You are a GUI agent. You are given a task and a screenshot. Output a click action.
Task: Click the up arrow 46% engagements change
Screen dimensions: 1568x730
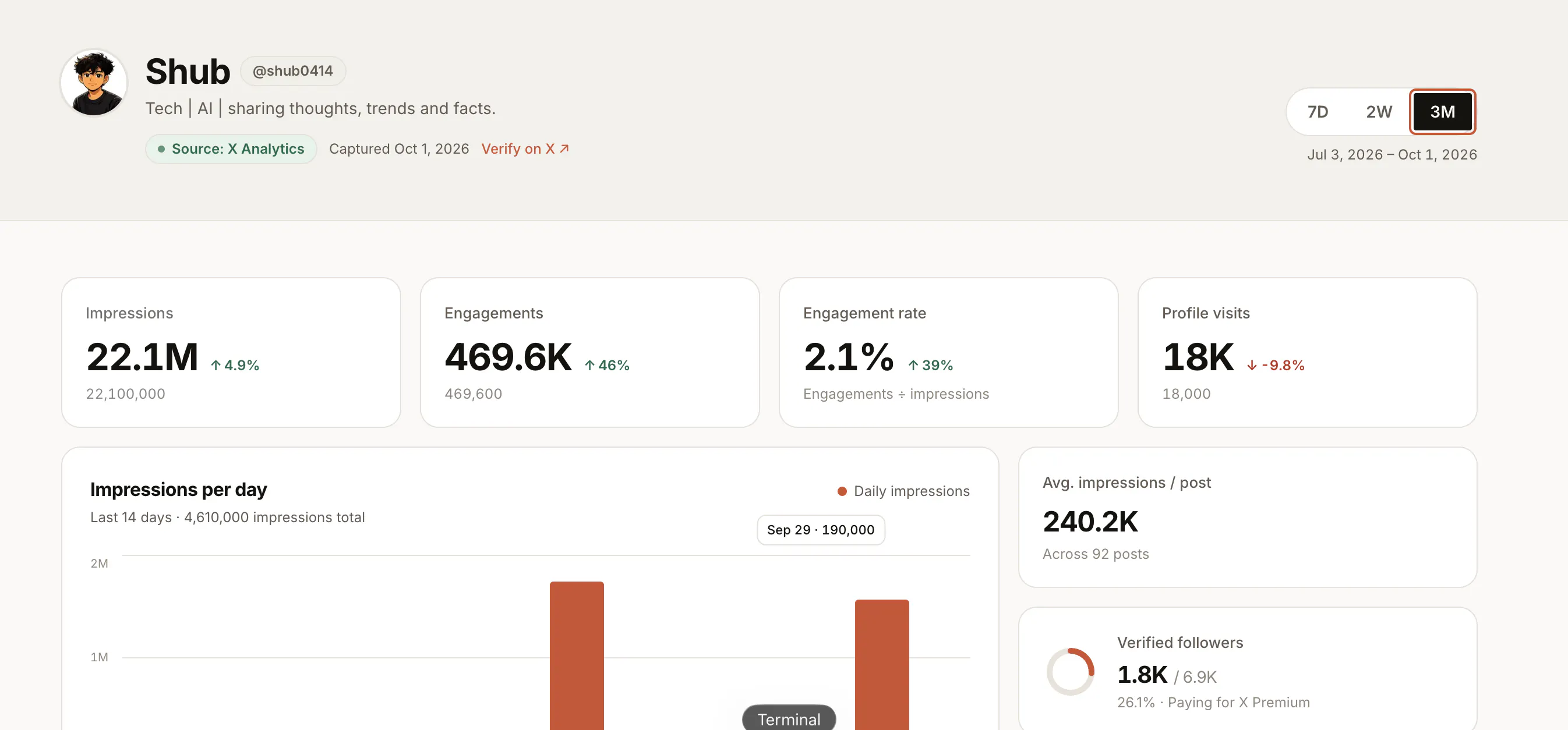click(x=607, y=366)
